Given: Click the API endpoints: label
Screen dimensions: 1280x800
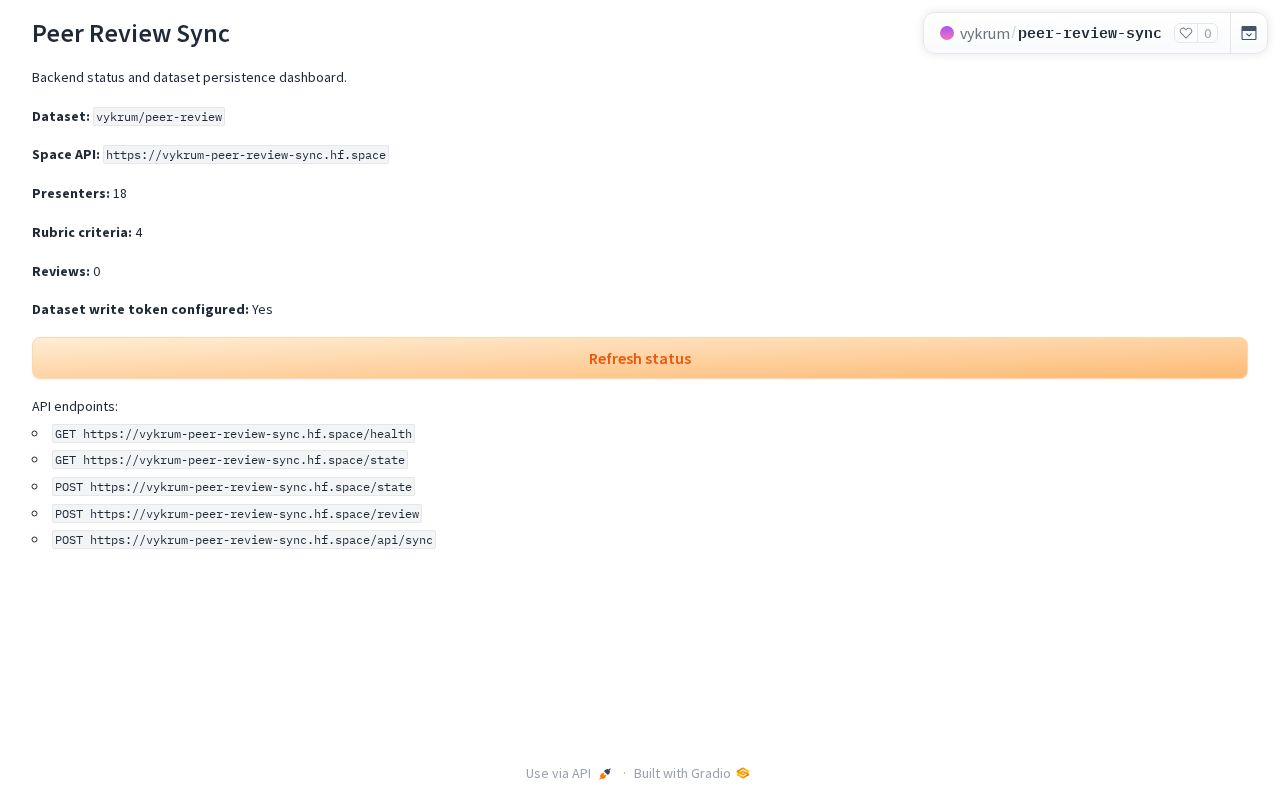Looking at the screenshot, I should click(x=75, y=406).
